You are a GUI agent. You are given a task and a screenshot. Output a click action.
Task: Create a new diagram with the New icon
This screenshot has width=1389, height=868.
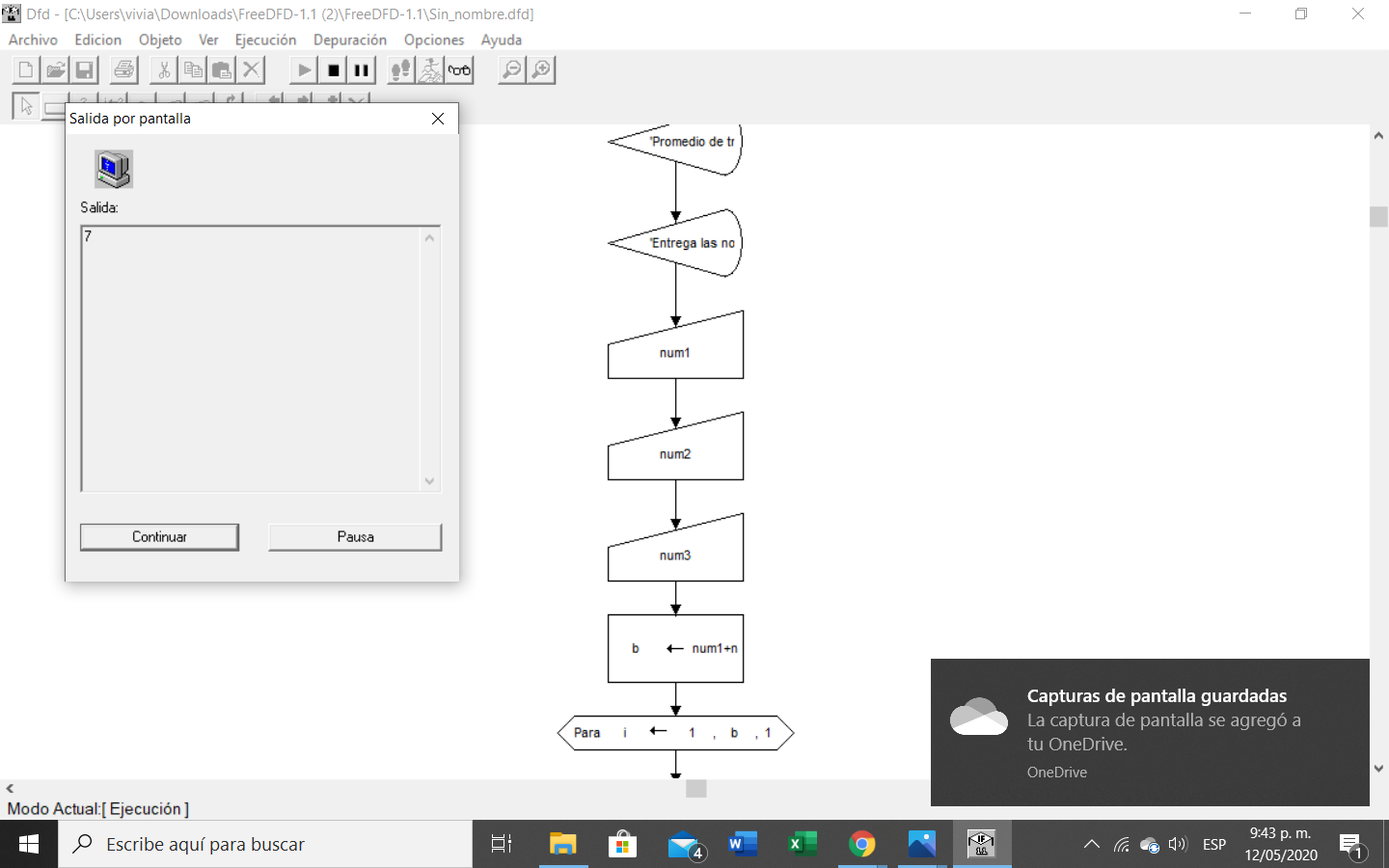coord(26,69)
